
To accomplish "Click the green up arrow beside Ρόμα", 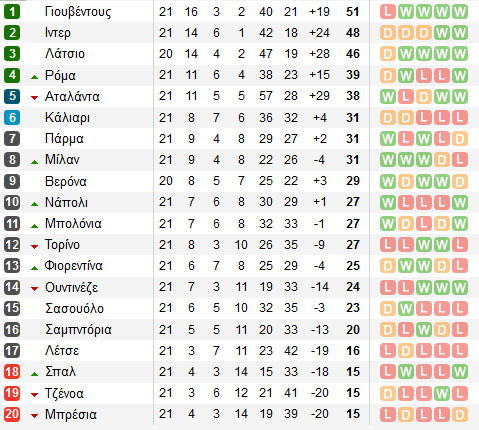I will 34,77.
